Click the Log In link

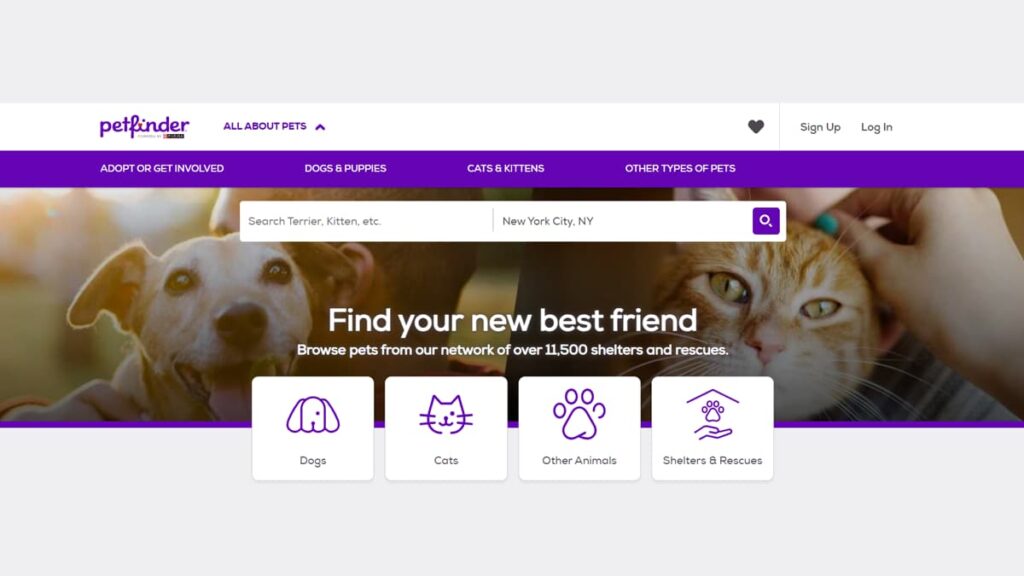[876, 127]
